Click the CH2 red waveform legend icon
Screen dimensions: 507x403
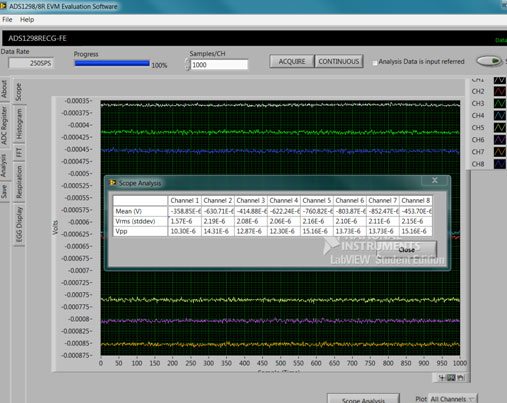[x=500, y=91]
